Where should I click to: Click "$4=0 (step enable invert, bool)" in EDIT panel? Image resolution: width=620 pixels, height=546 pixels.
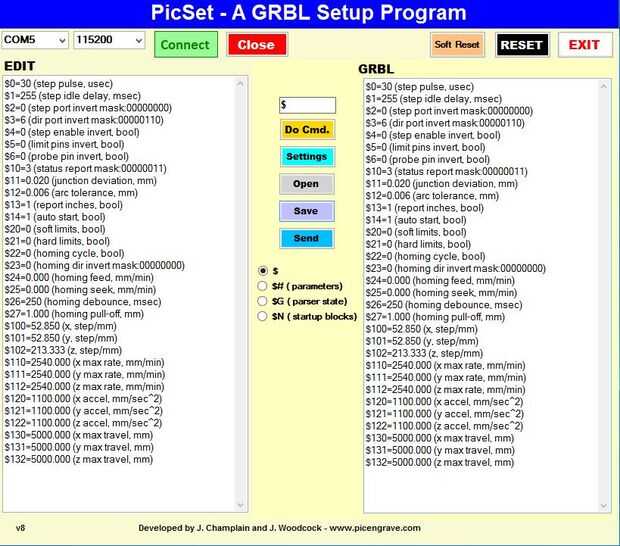click(x=72, y=132)
